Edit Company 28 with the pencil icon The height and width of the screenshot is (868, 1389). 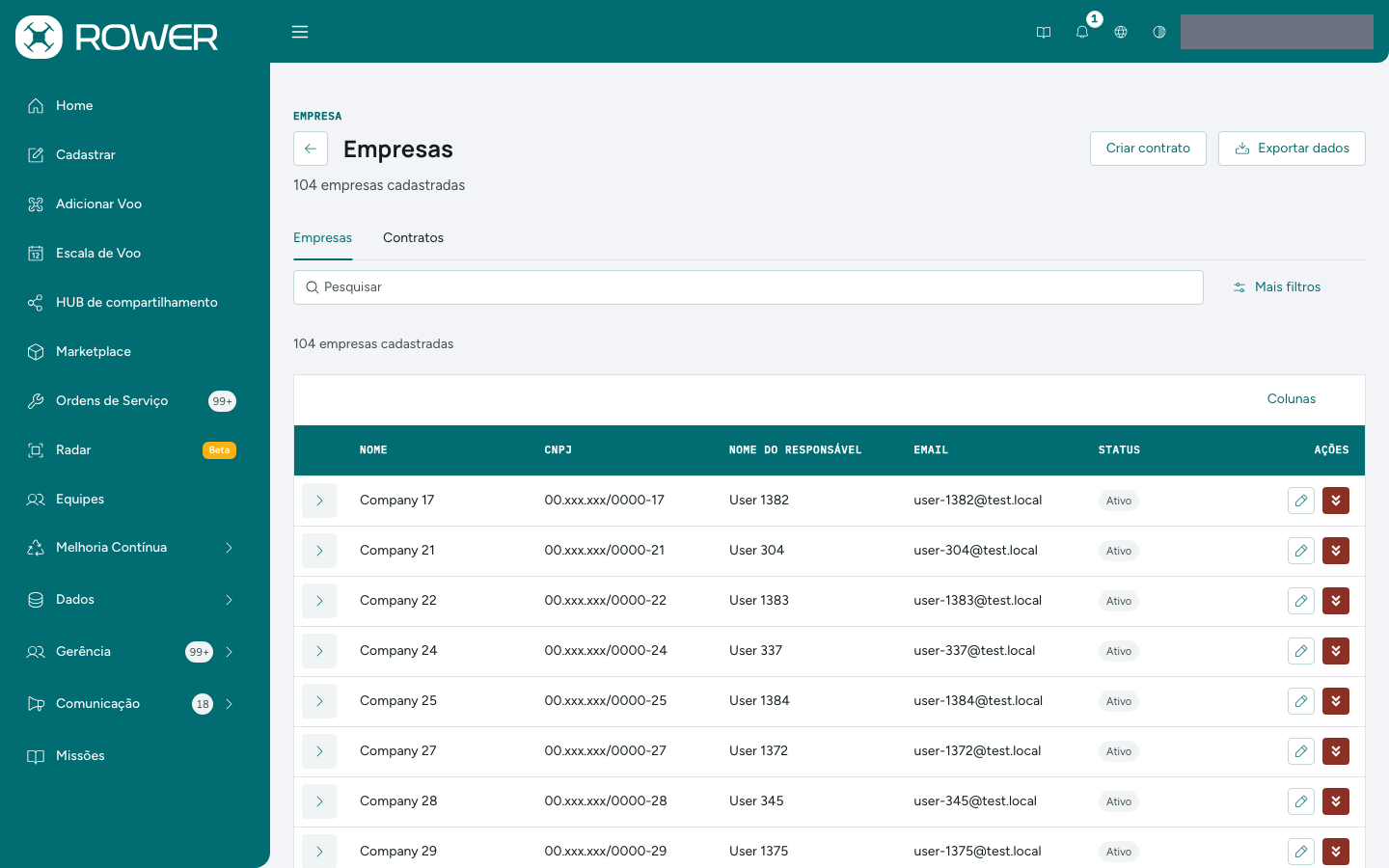1301,801
